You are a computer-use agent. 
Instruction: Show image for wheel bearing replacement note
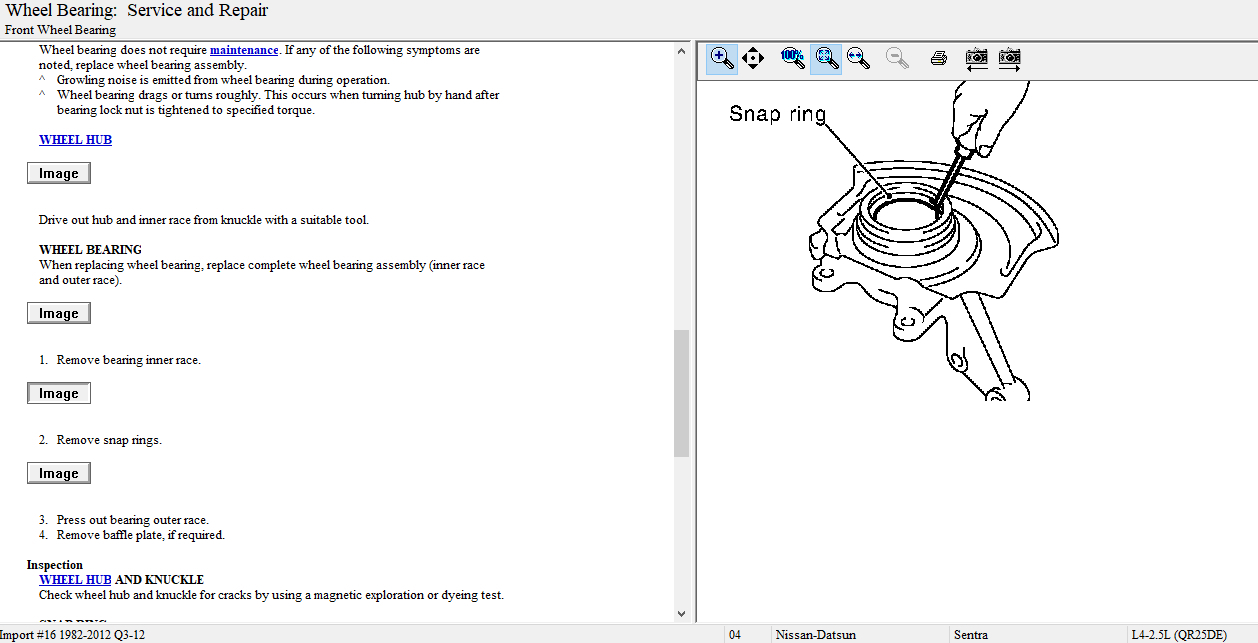click(59, 313)
